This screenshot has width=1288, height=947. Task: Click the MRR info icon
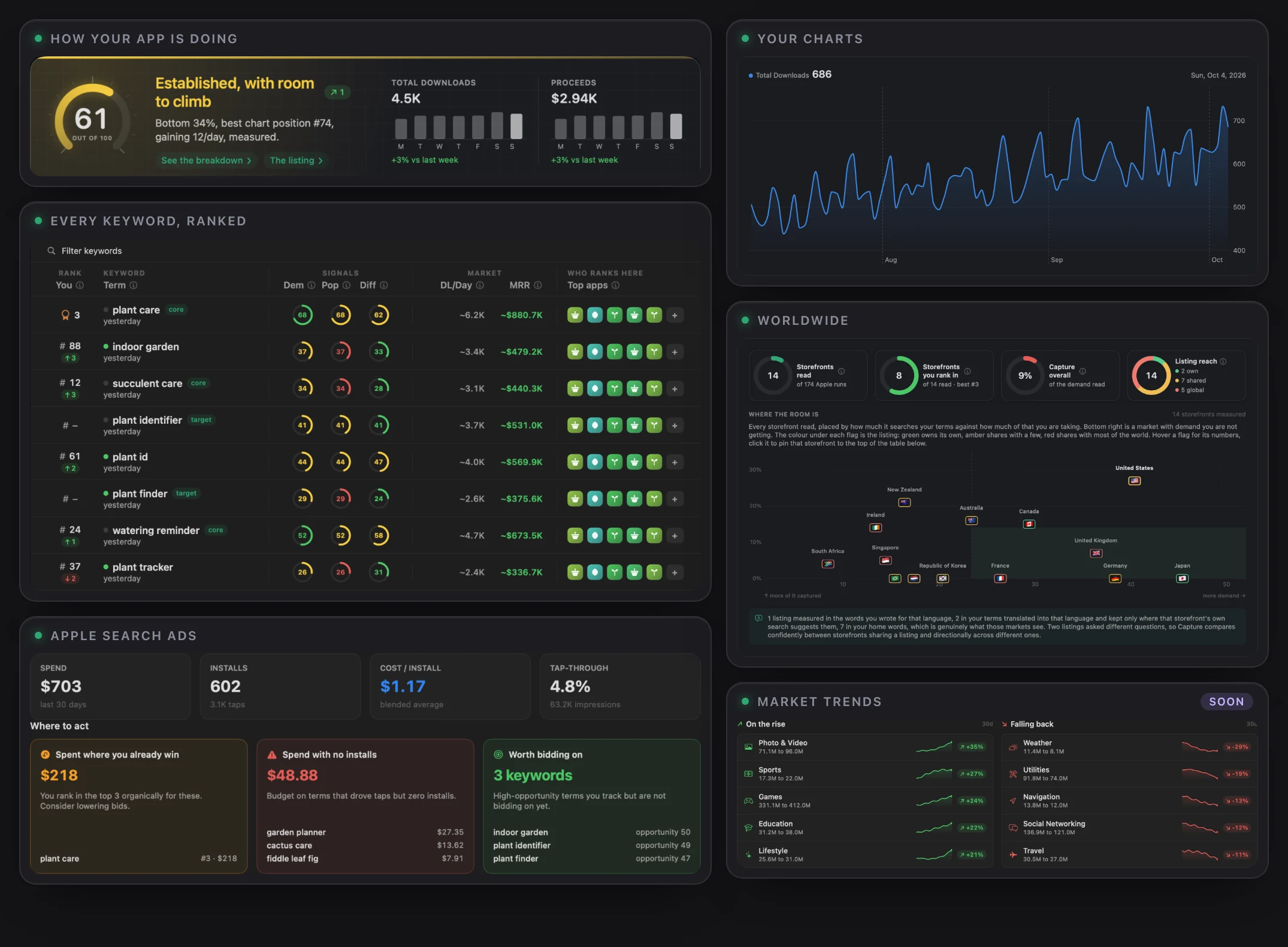point(538,285)
